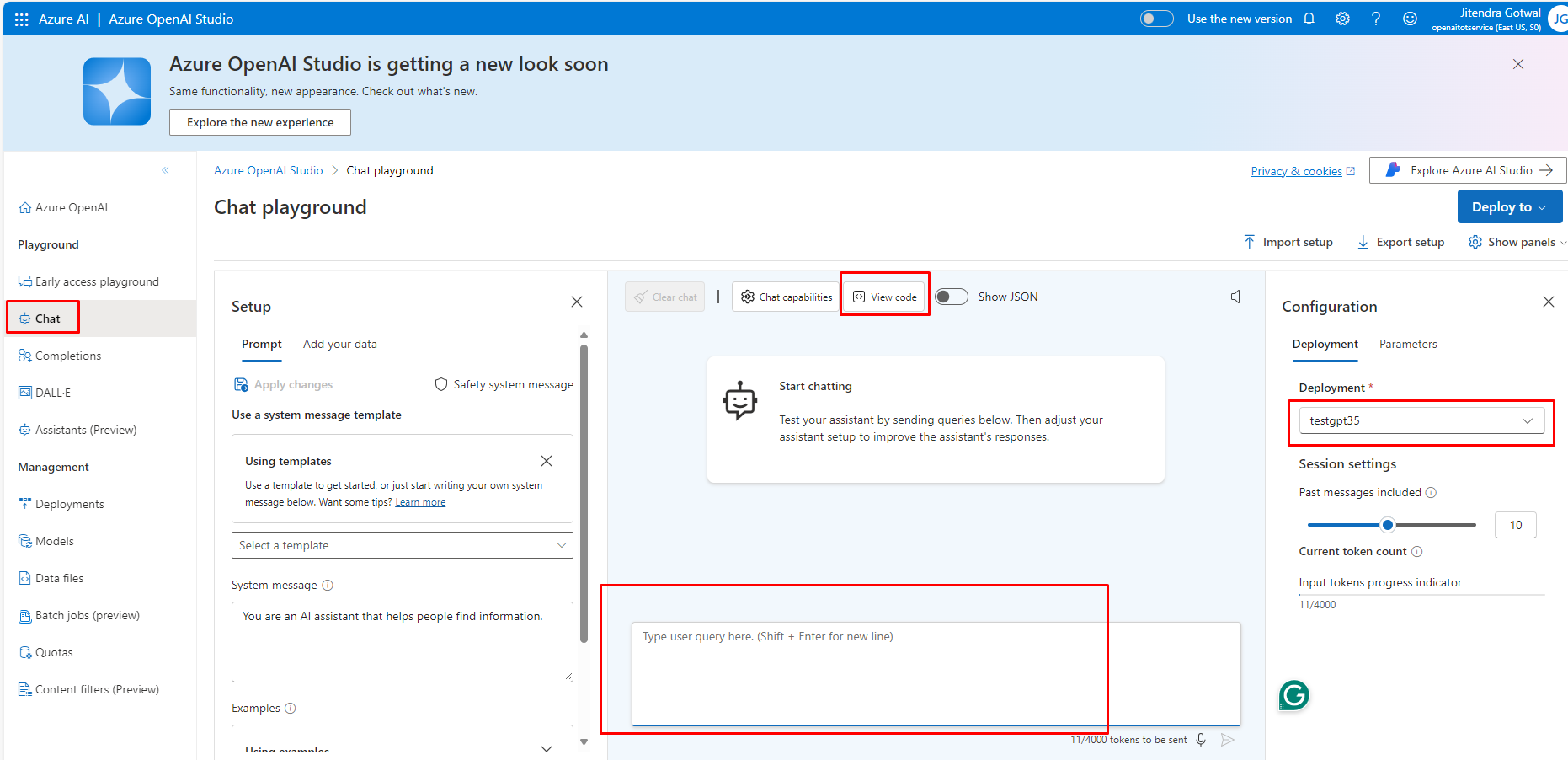The image size is (1568, 760).
Task: Click the microphone icon in chat input
Action: pyautogui.click(x=1201, y=740)
